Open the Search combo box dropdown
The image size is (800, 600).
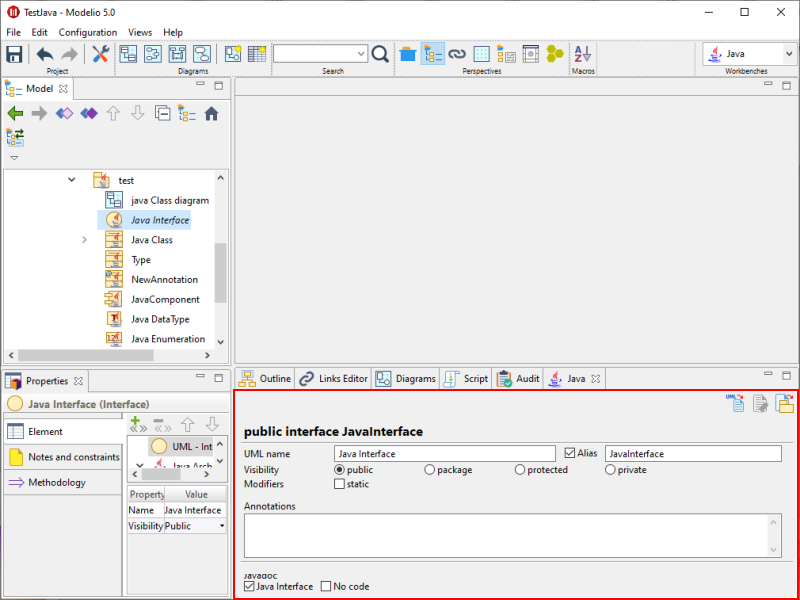click(x=361, y=54)
